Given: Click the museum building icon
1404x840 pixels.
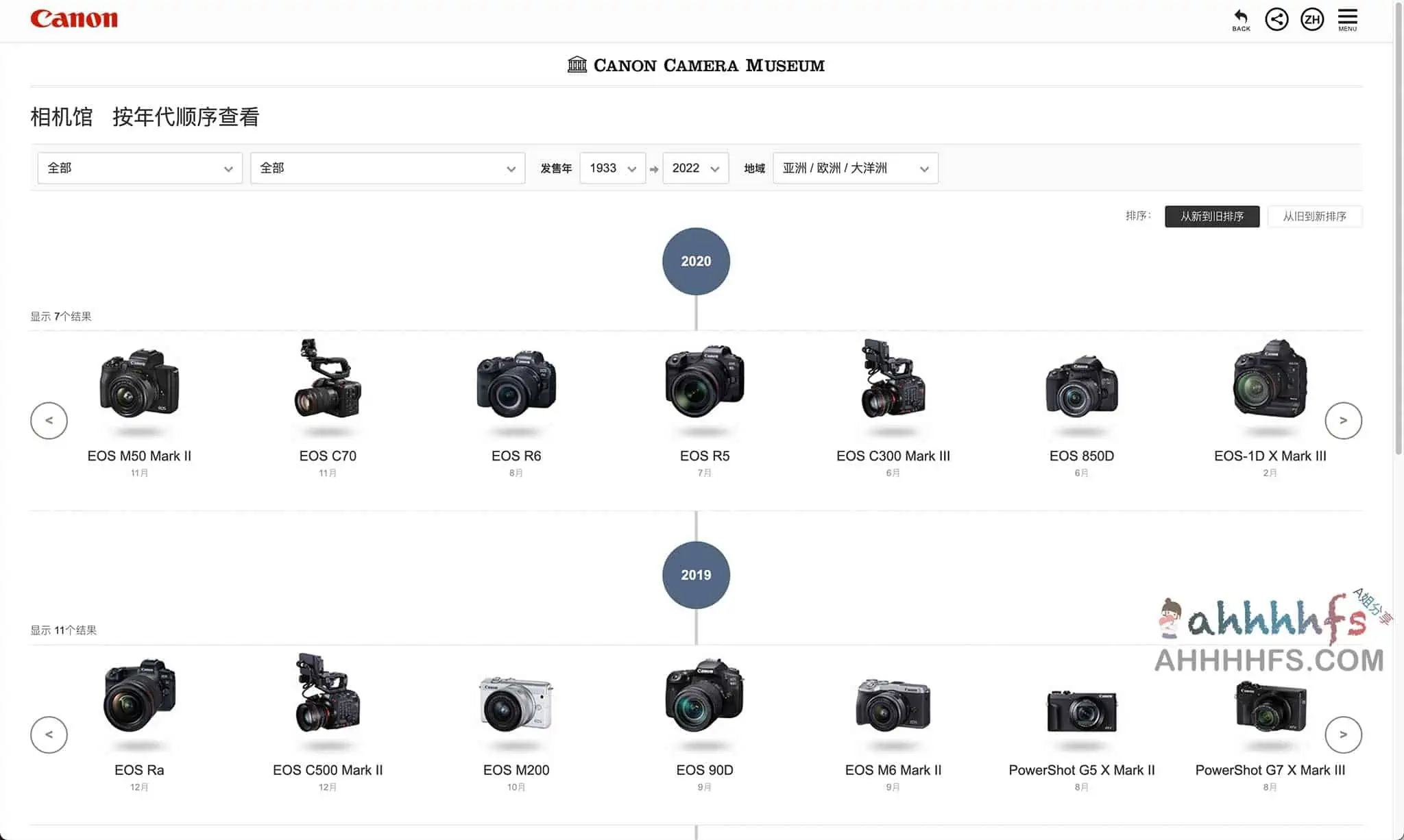Looking at the screenshot, I should 577,65.
